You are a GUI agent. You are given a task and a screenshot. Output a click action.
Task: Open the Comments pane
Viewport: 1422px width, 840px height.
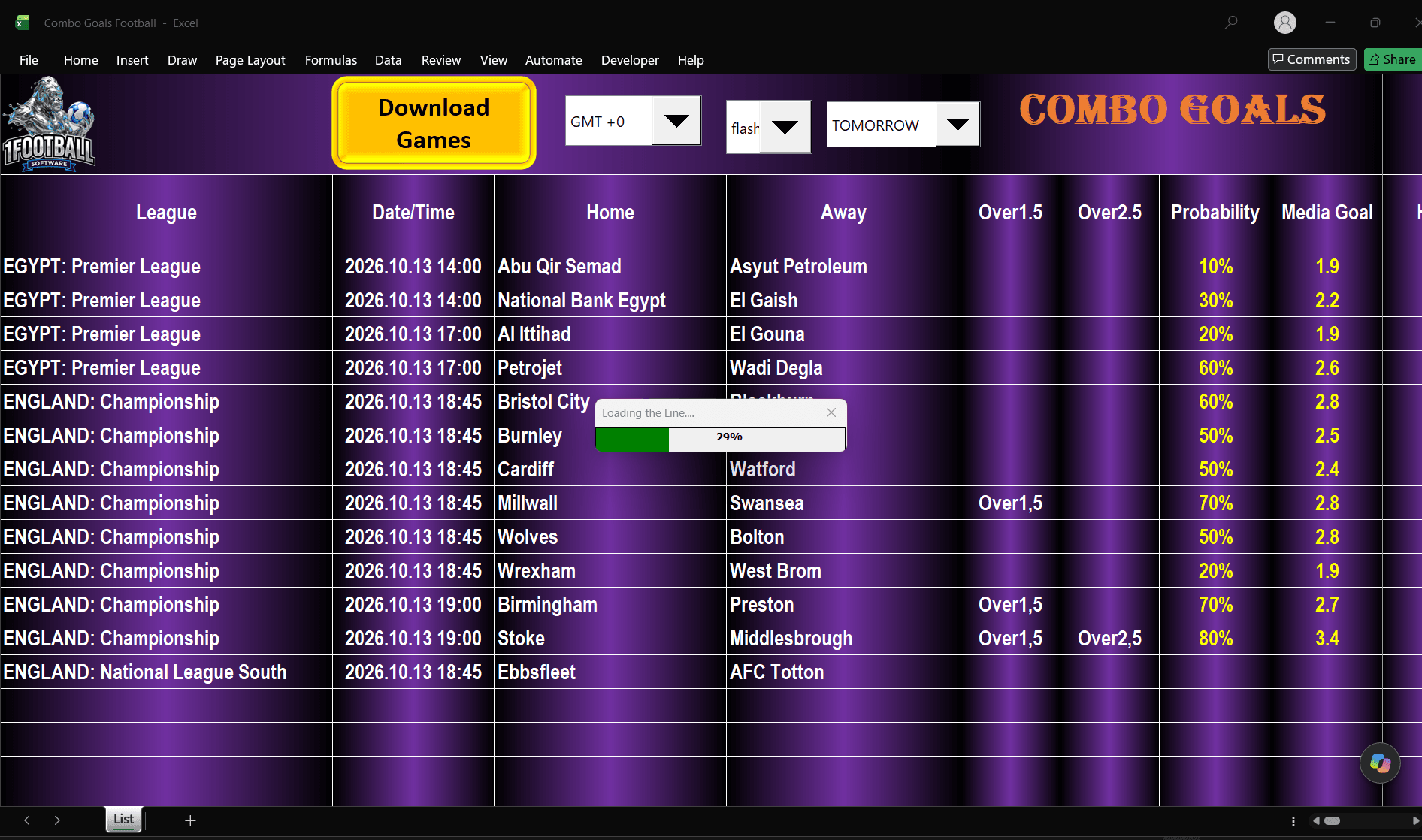click(x=1312, y=59)
